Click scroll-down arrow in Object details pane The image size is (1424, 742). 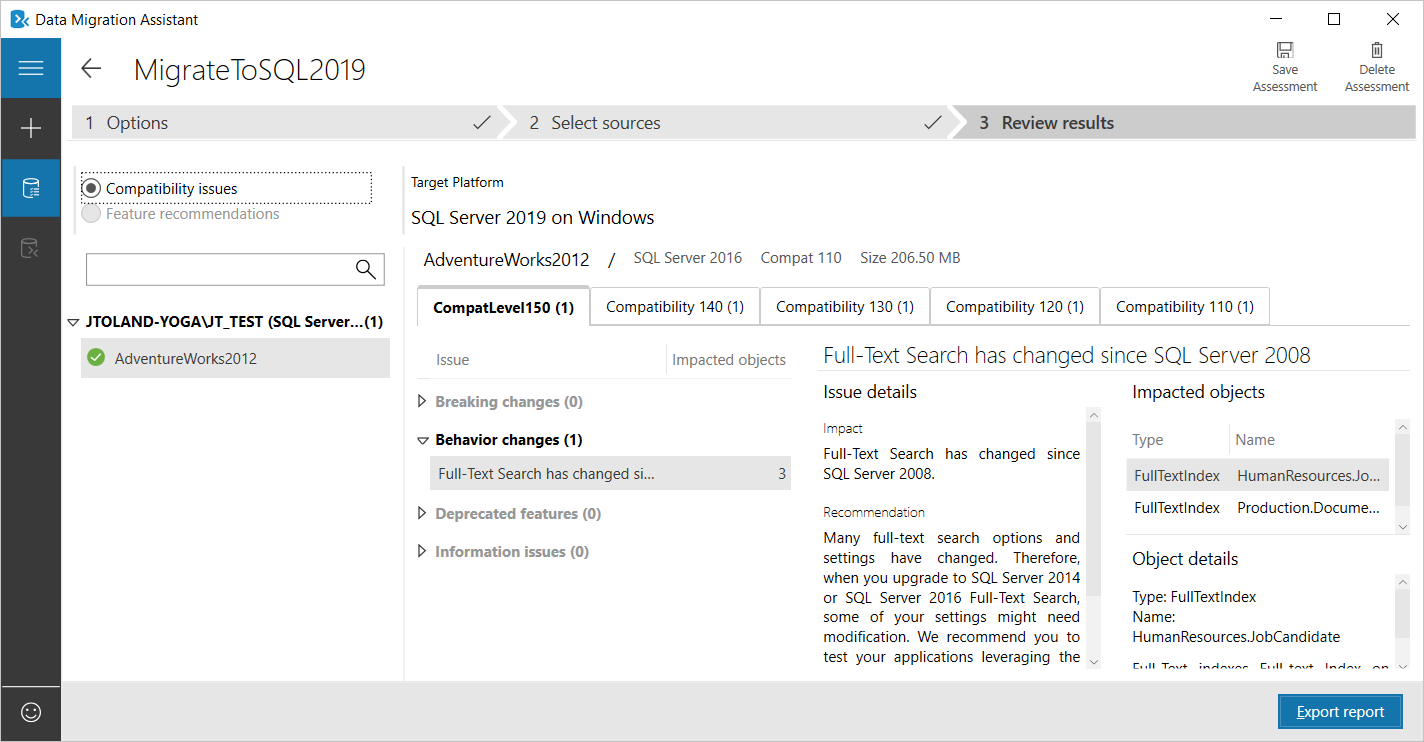click(1402, 665)
